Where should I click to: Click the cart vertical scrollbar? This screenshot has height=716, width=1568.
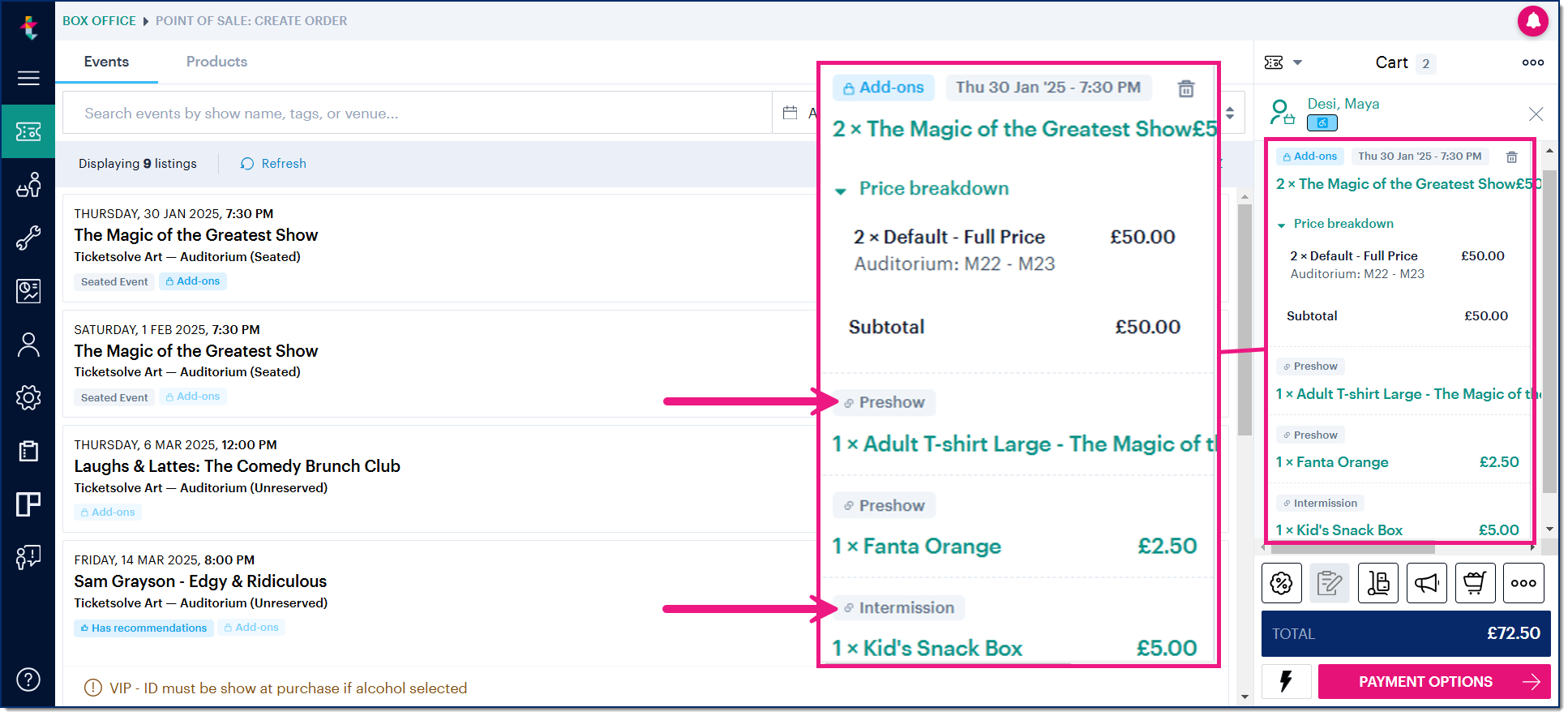click(x=1549, y=332)
